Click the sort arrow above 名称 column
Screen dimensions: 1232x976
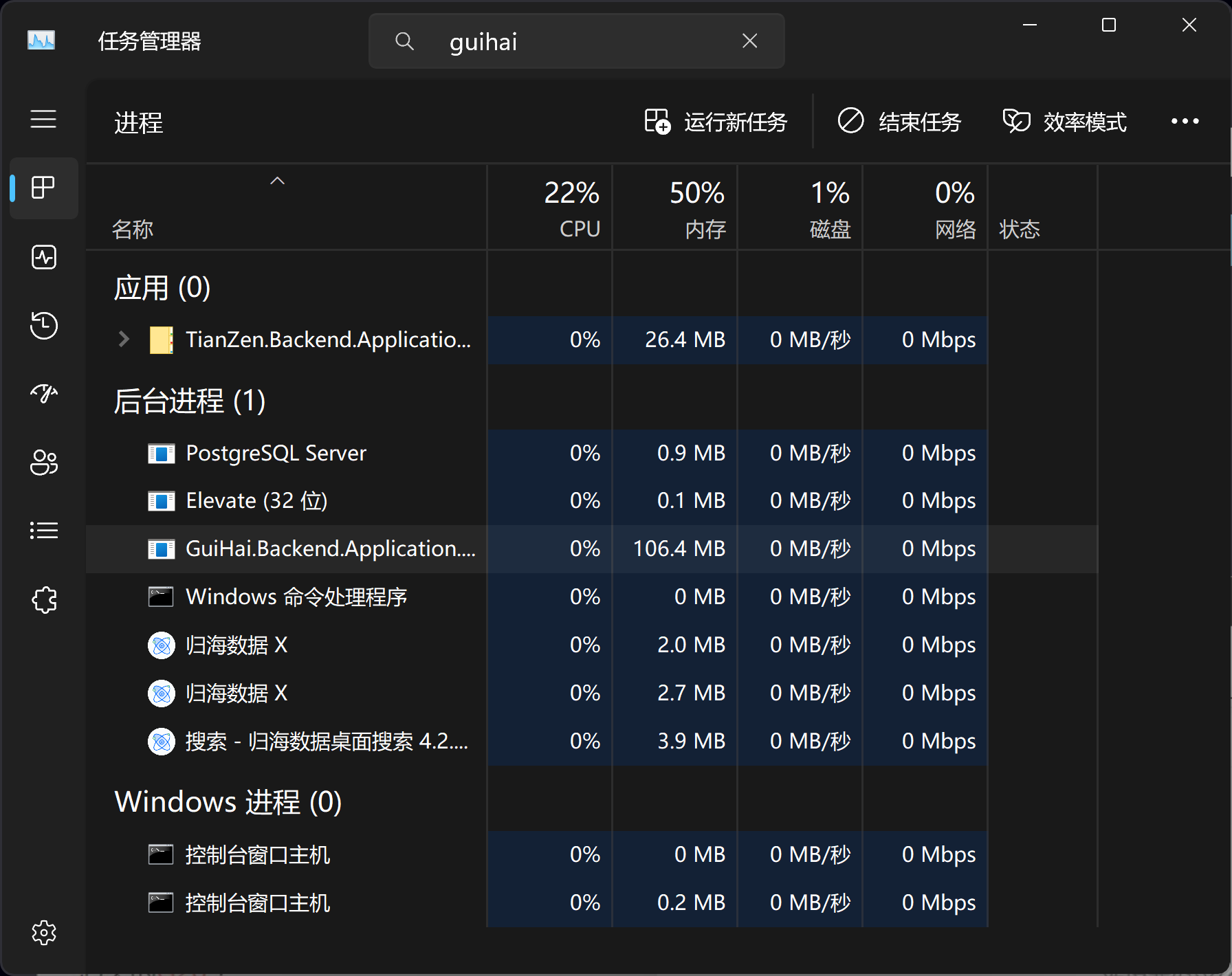tap(277, 181)
